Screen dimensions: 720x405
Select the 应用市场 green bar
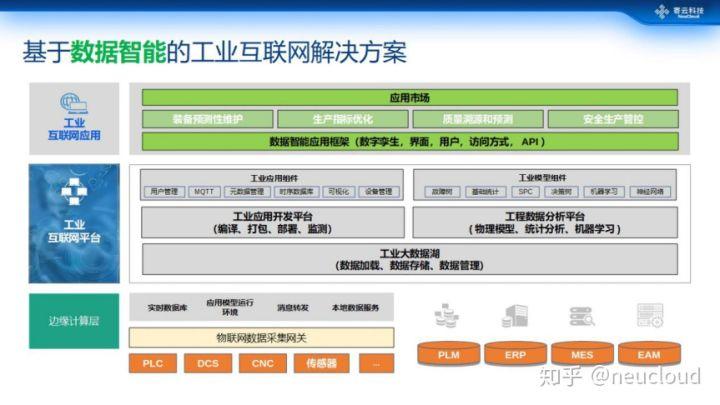[x=410, y=98]
